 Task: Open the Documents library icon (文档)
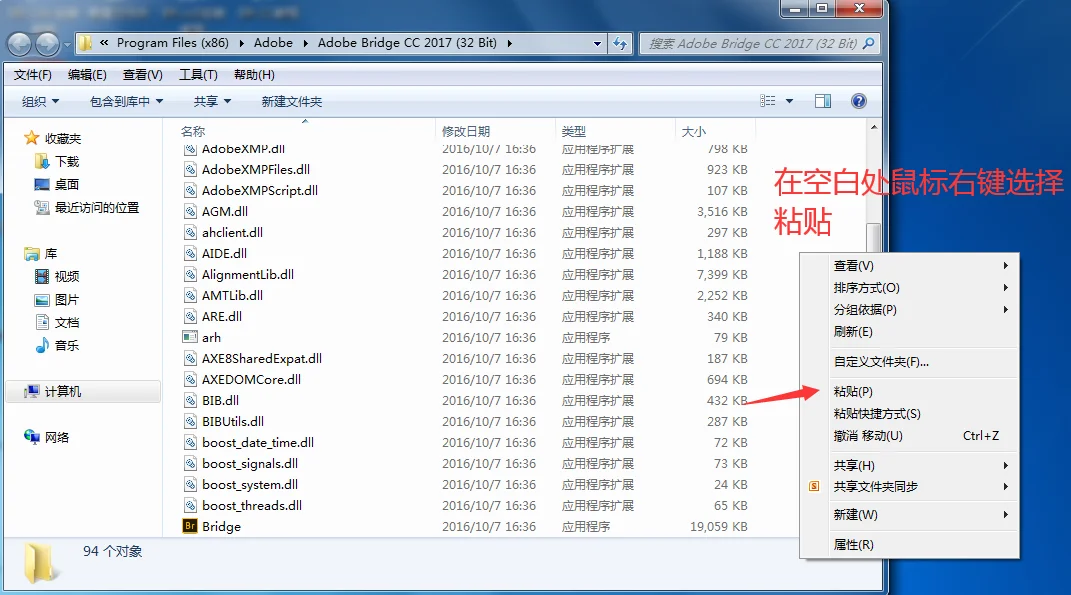[x=42, y=322]
